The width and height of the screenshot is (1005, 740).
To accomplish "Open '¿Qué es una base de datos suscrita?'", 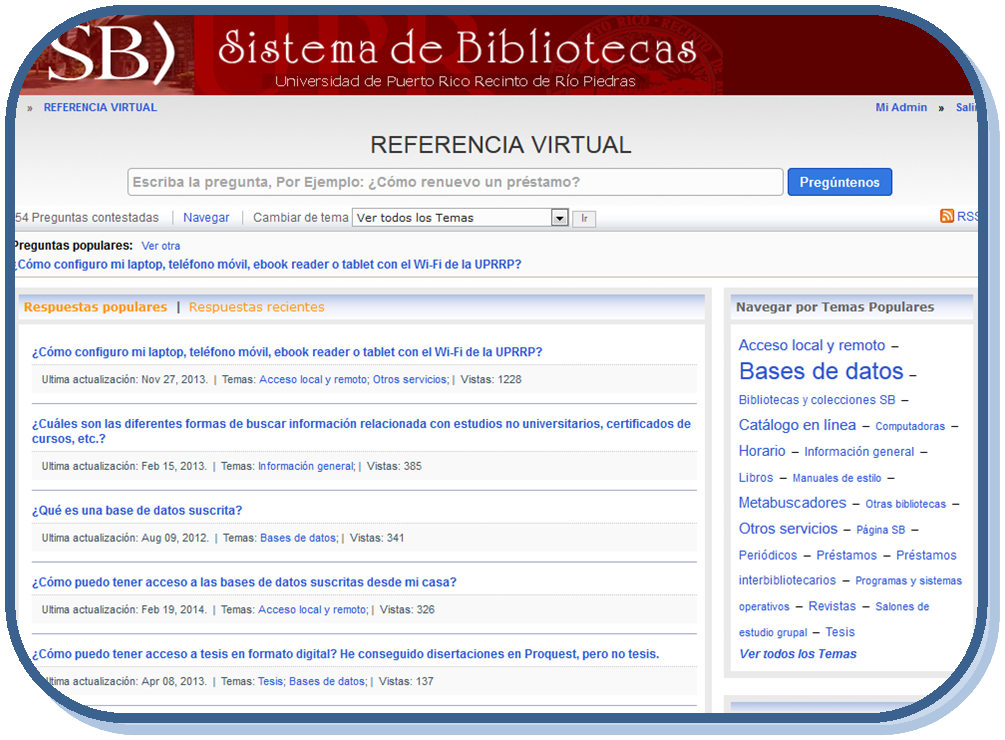I will pyautogui.click(x=137, y=510).
